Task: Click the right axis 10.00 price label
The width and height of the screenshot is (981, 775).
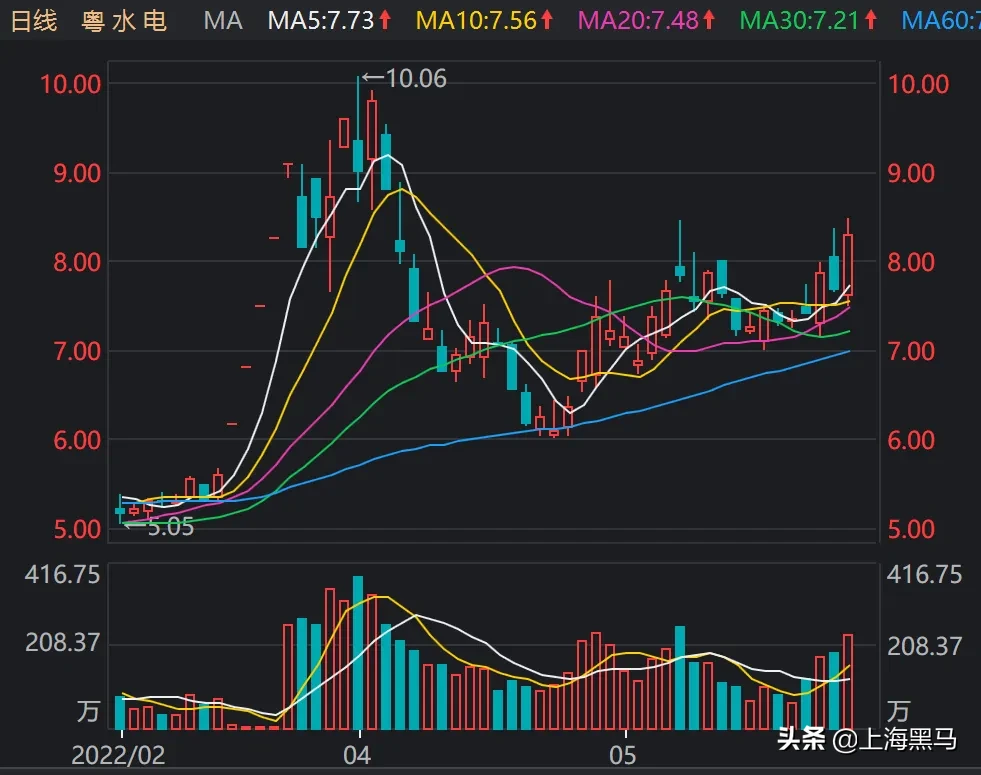Action: [x=918, y=84]
